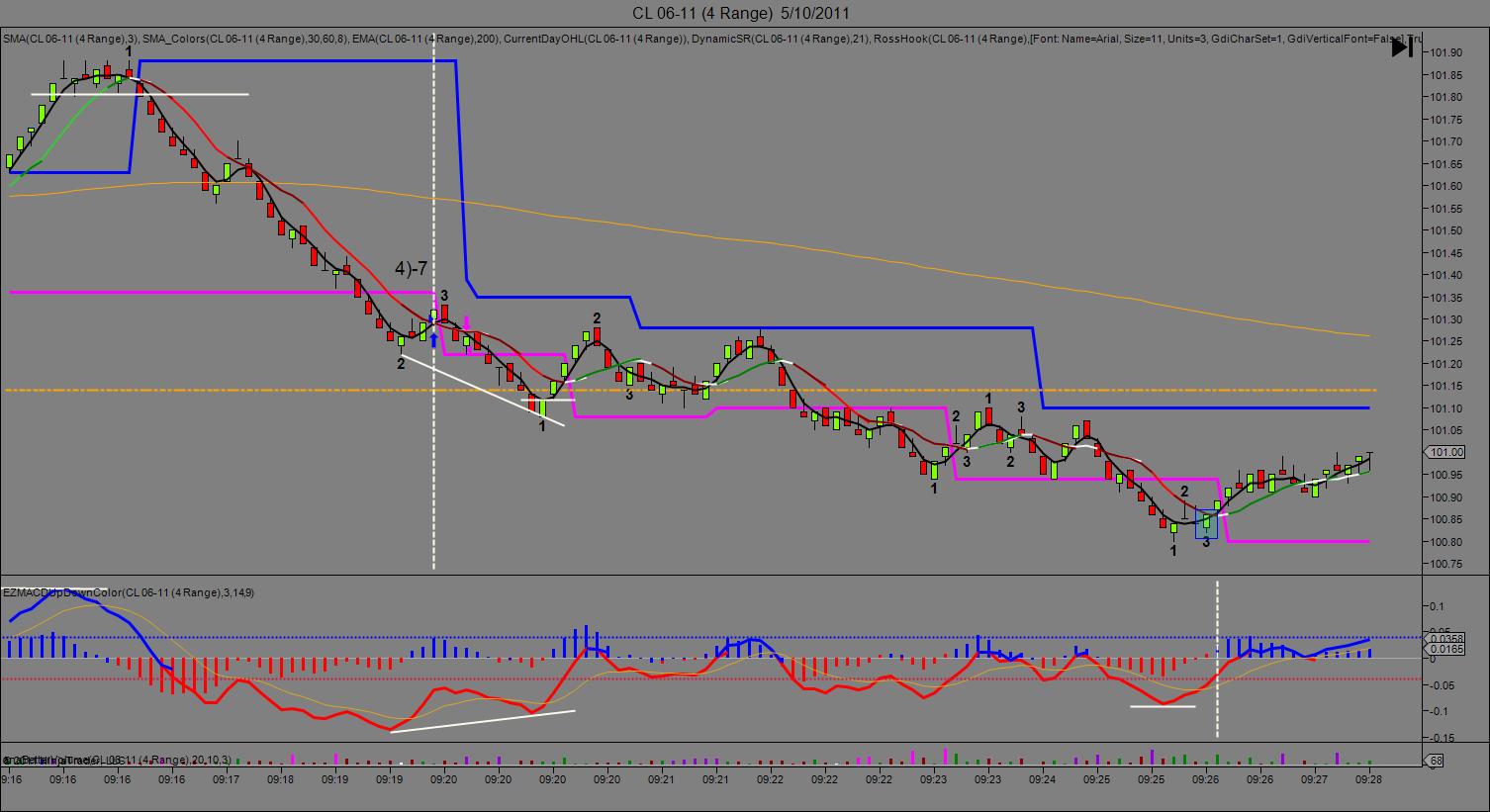Click the 100.80 price axis label
Screen dimensions: 1490x812
point(1447,542)
